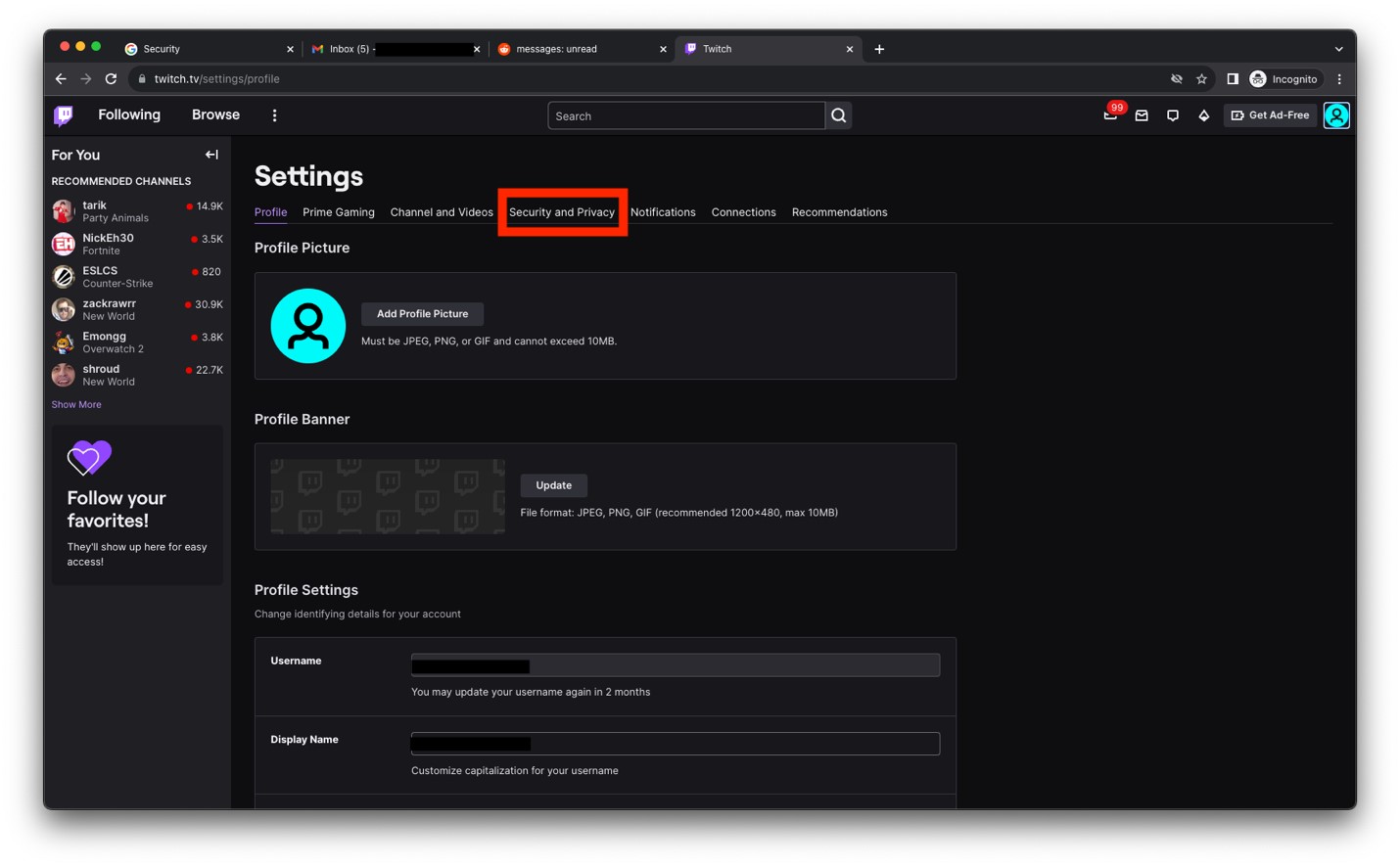The height and width of the screenshot is (867, 1400).
Task: Click Show More recommended channels
Action: pyautogui.click(x=76, y=404)
